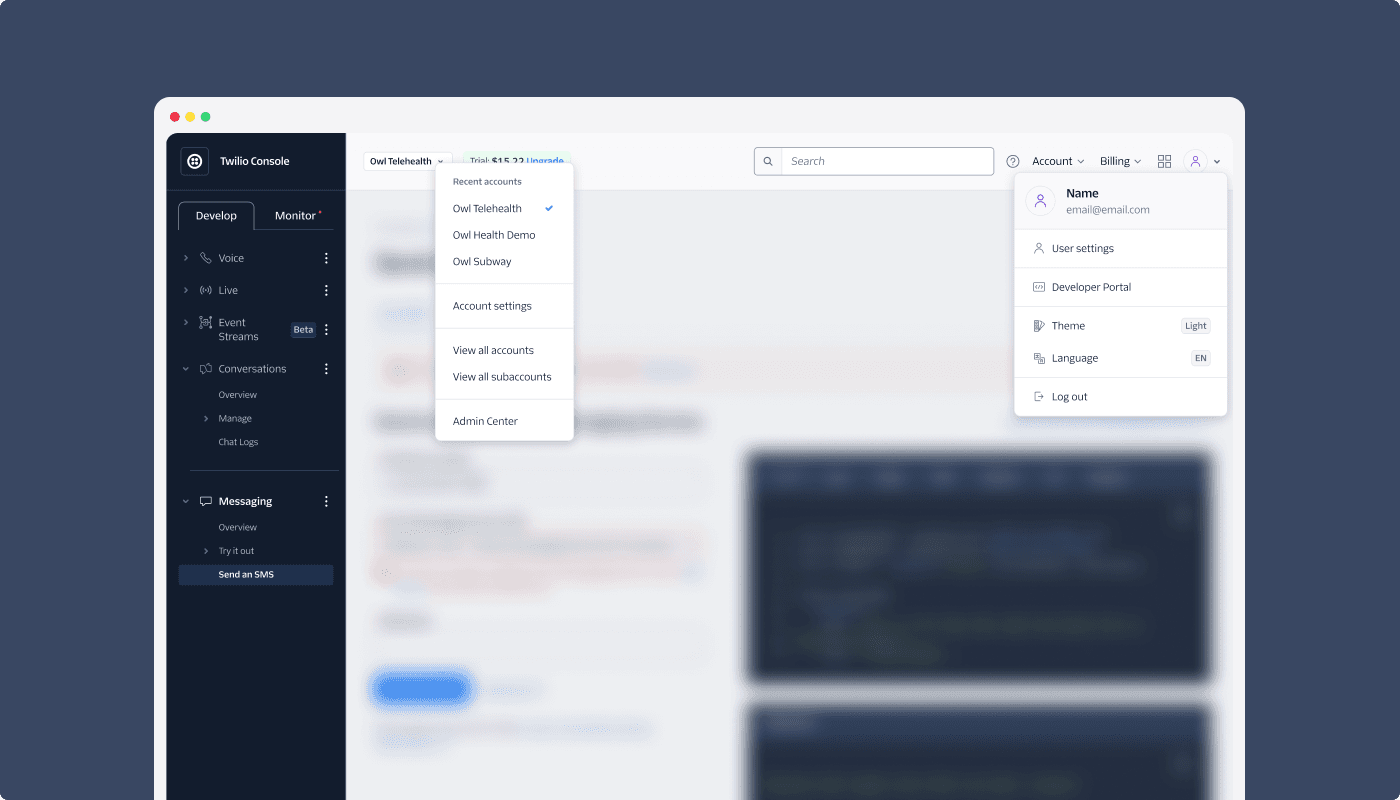Click into the Search field
The image size is (1400, 800).
886,161
